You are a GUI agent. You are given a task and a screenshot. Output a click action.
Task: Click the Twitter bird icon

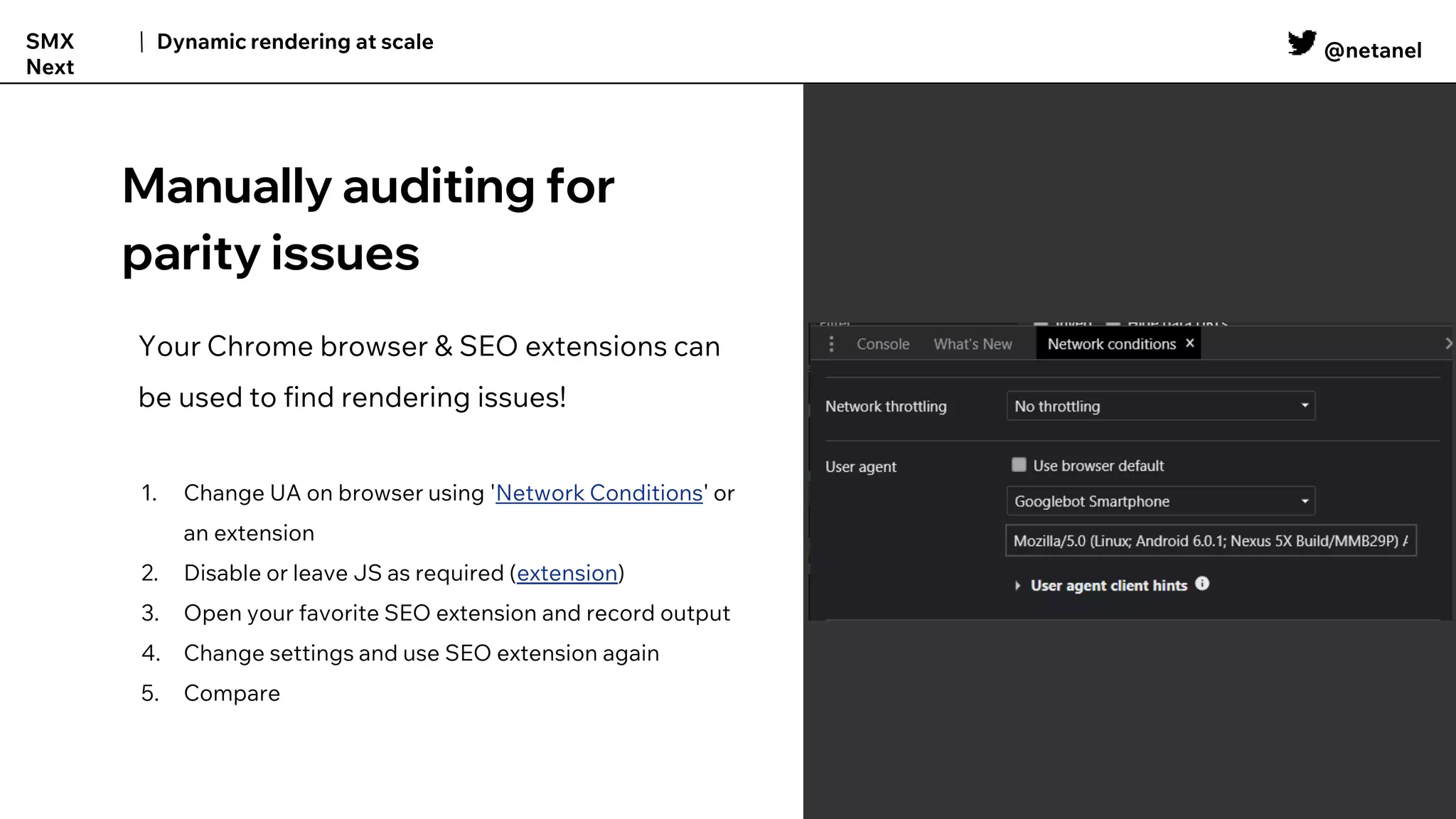[1302, 43]
